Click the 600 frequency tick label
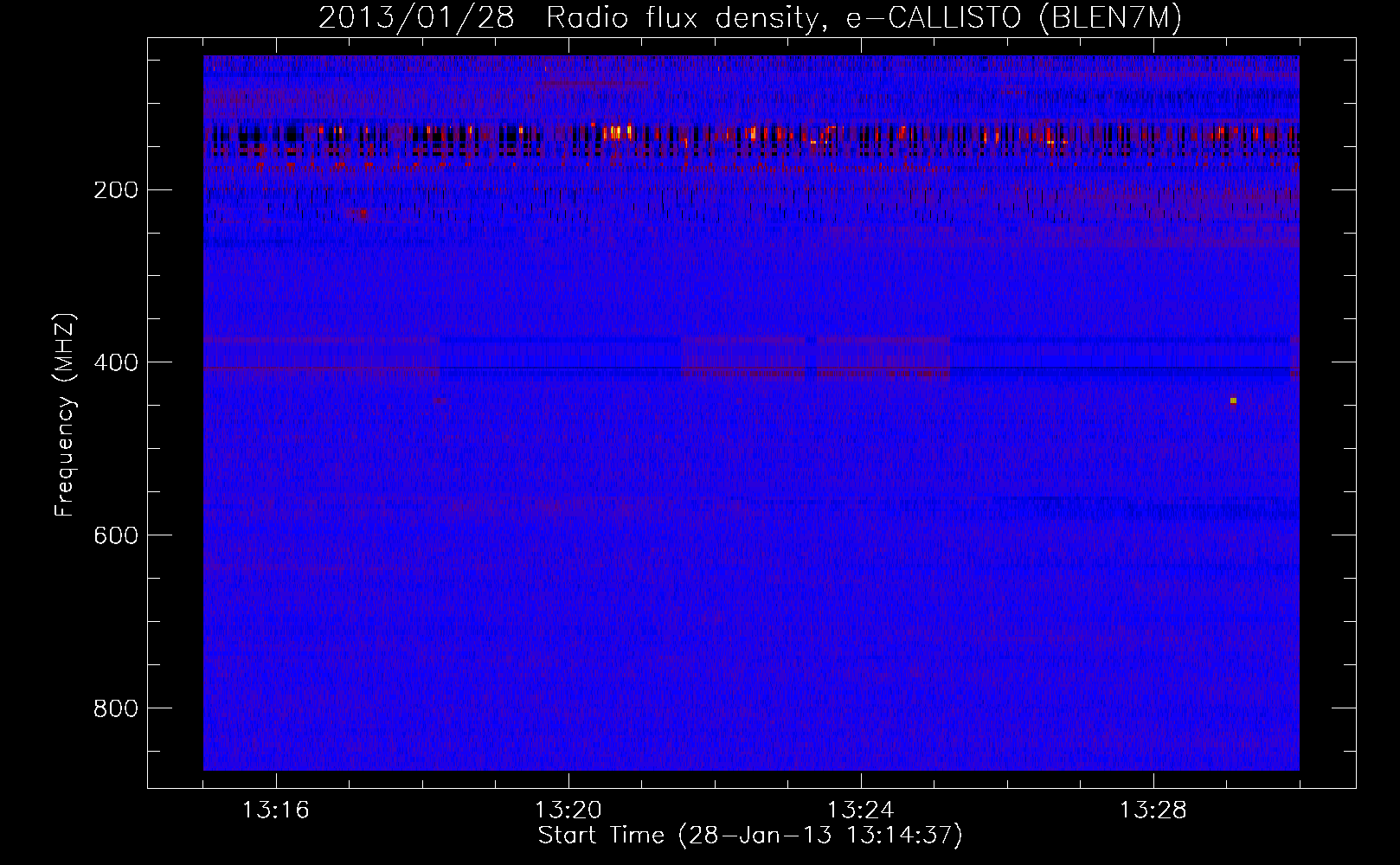Screen dimensions: 1400x865 [x=114, y=535]
